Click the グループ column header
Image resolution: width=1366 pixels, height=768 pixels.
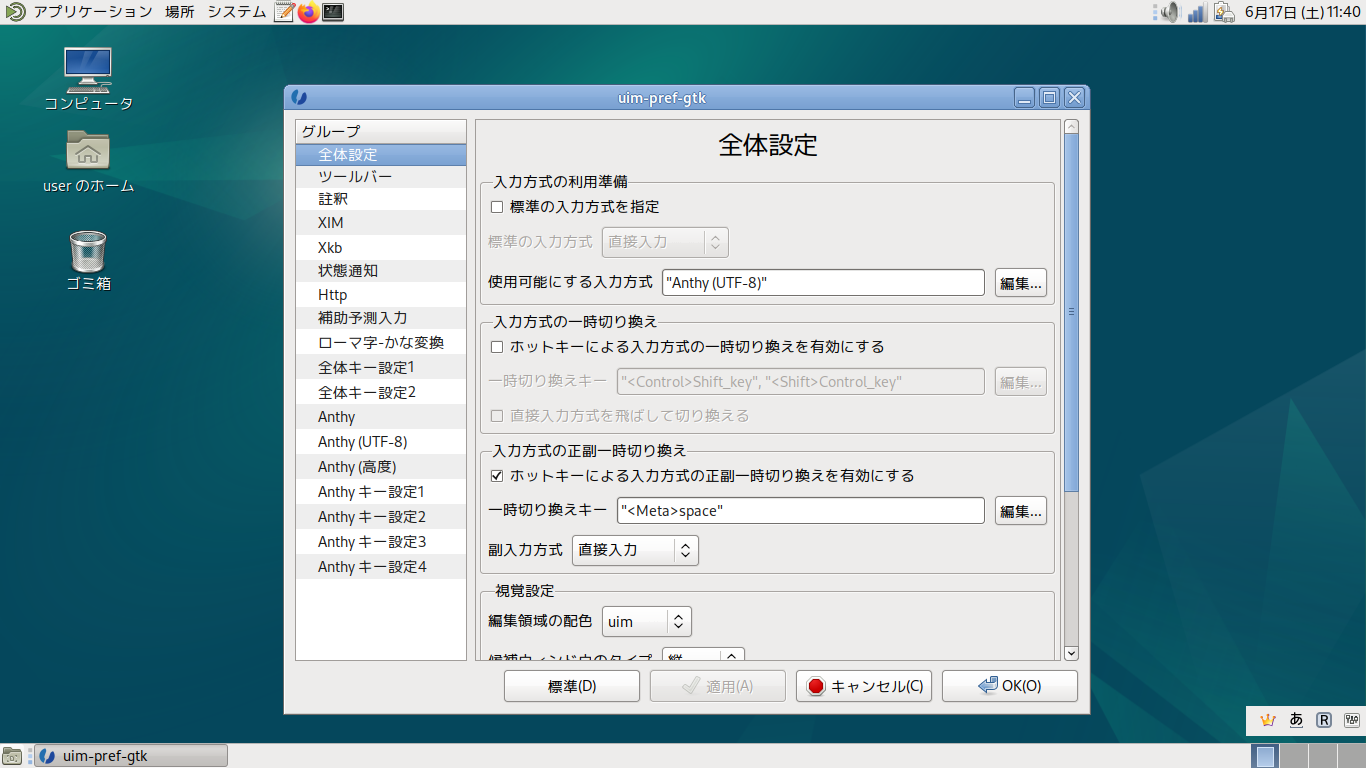[381, 132]
